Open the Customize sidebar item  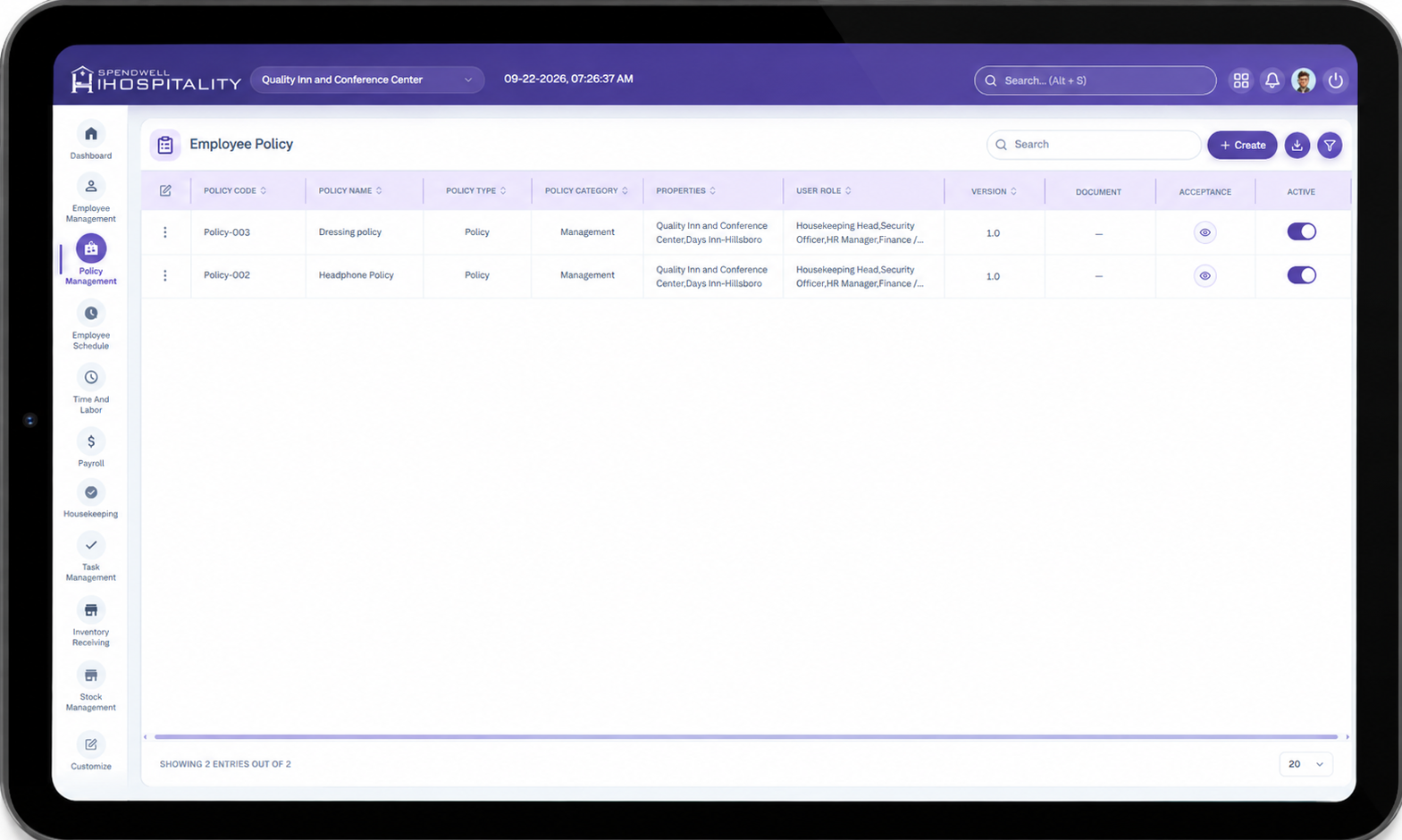[91, 752]
